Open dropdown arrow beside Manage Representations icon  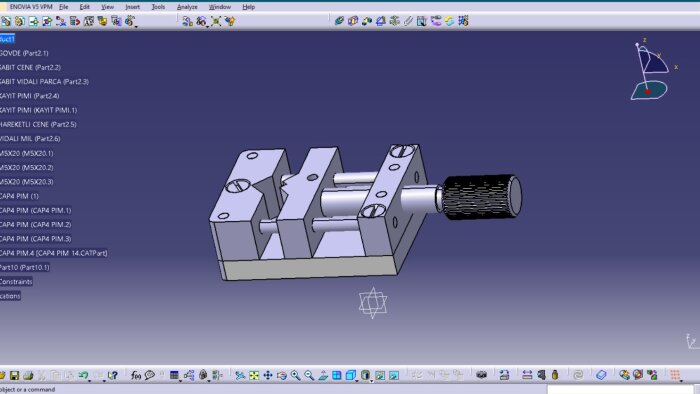tap(136, 27)
